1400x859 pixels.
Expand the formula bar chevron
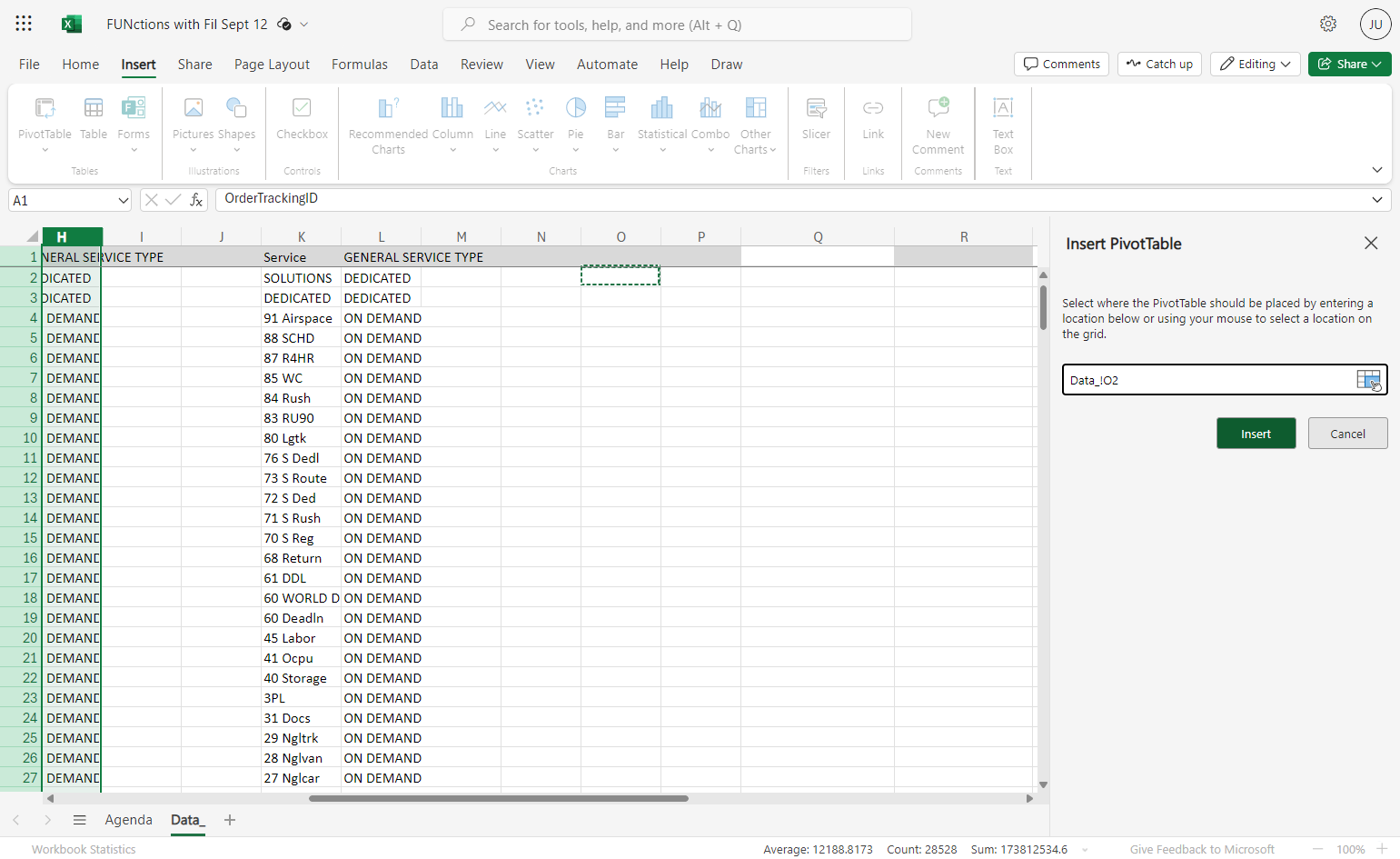pos(1377,200)
